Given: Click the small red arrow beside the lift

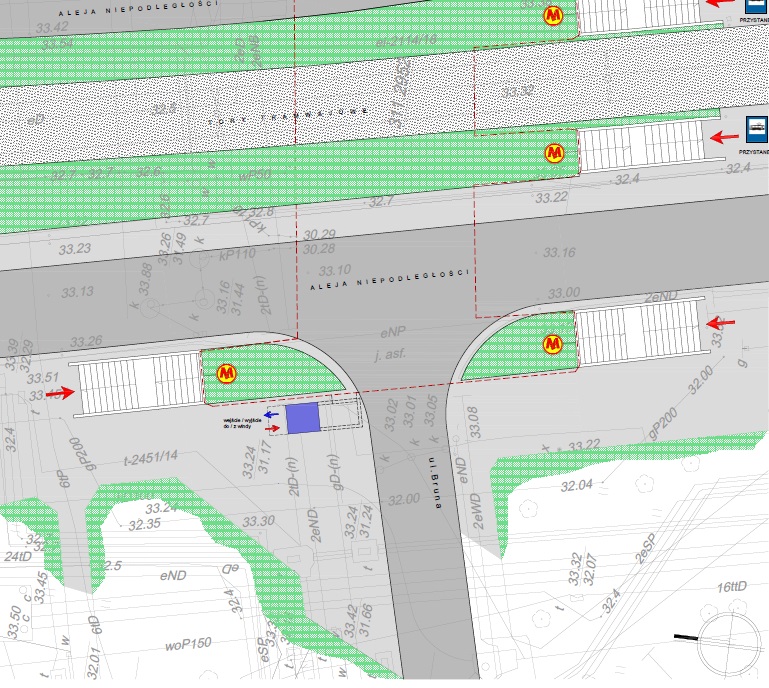Looking at the screenshot, I should click(272, 428).
